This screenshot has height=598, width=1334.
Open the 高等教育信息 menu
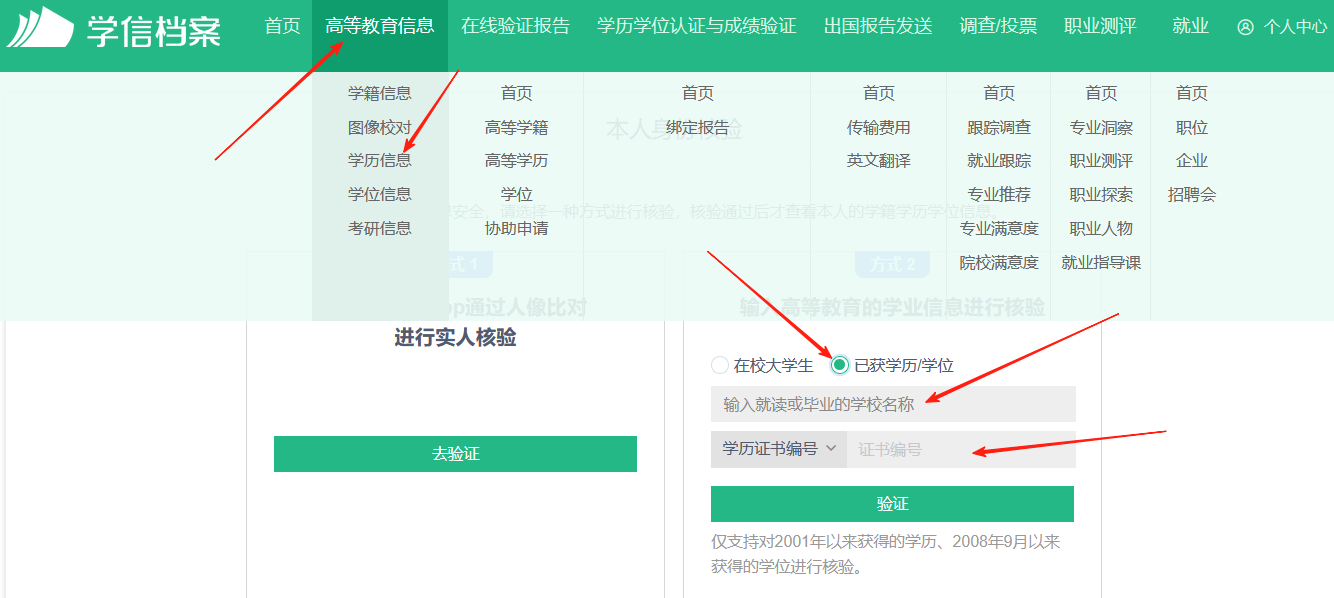pos(380,26)
